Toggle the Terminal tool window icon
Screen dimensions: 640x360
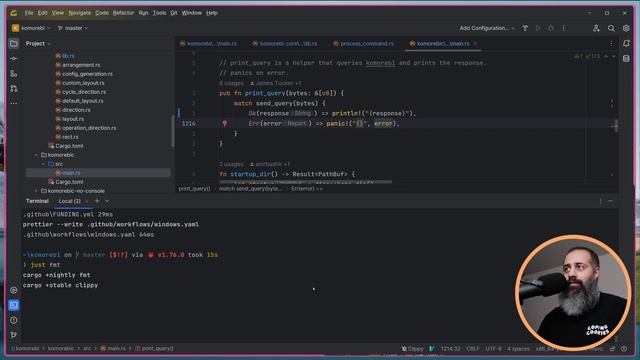tap(14, 305)
